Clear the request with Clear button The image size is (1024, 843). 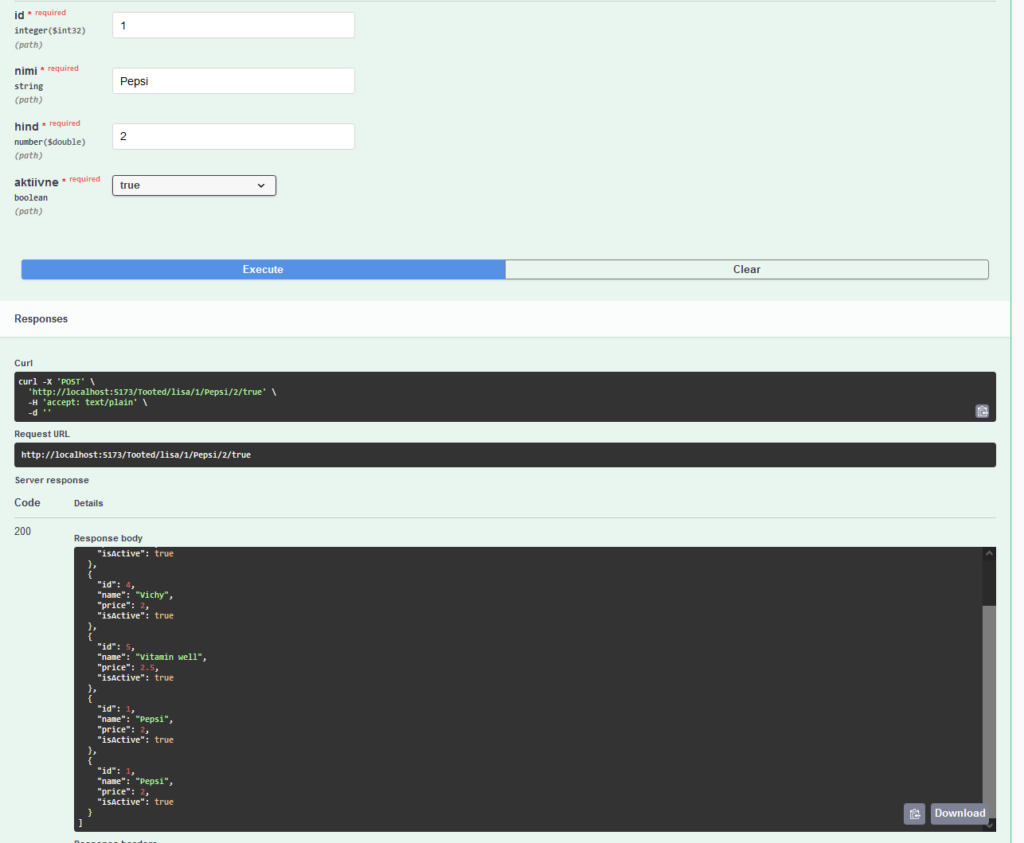click(x=746, y=269)
